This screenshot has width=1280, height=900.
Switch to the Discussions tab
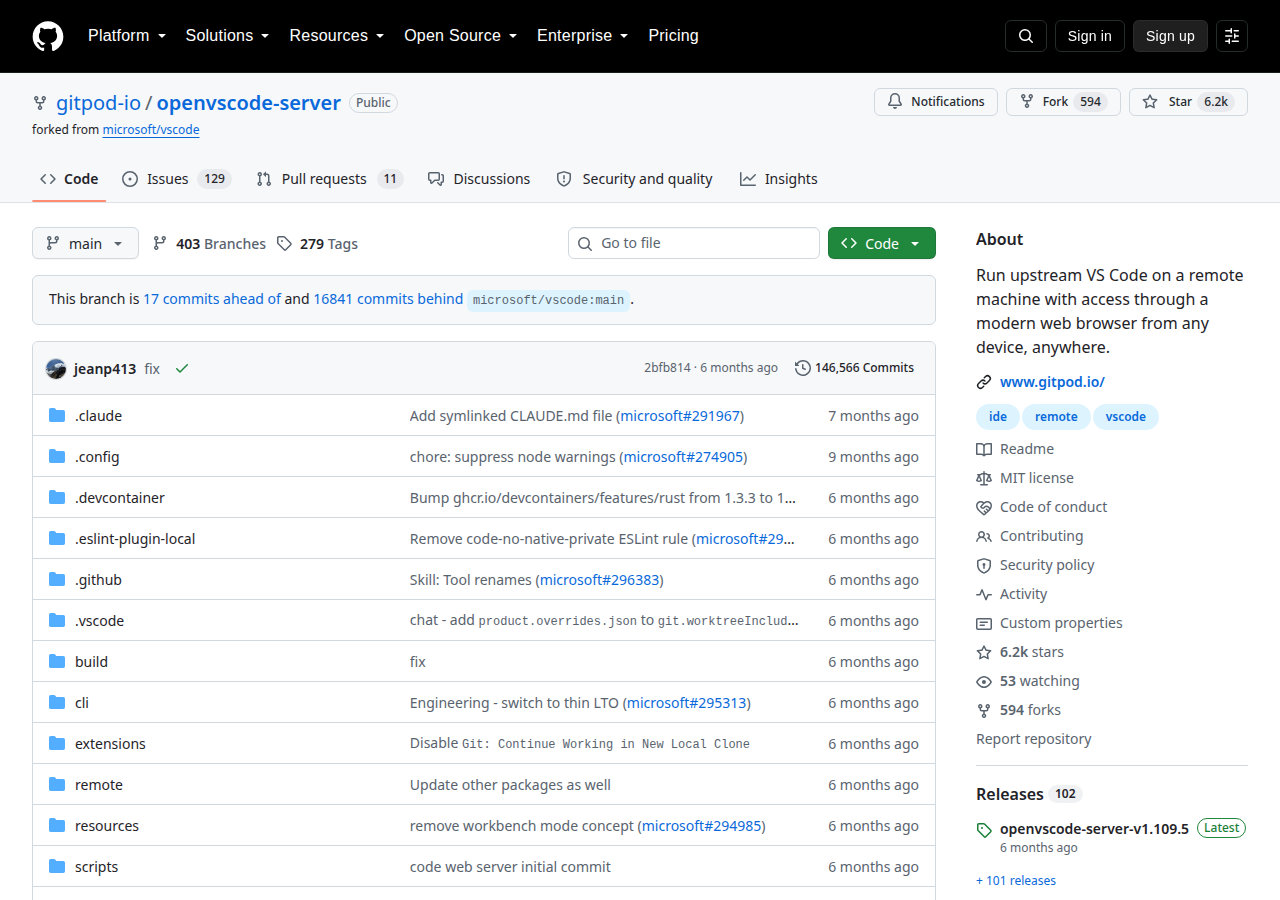point(479,179)
